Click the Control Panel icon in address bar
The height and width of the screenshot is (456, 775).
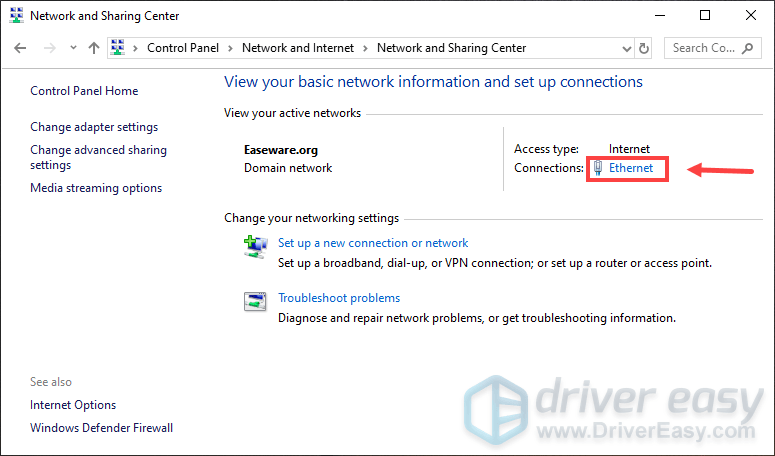119,48
